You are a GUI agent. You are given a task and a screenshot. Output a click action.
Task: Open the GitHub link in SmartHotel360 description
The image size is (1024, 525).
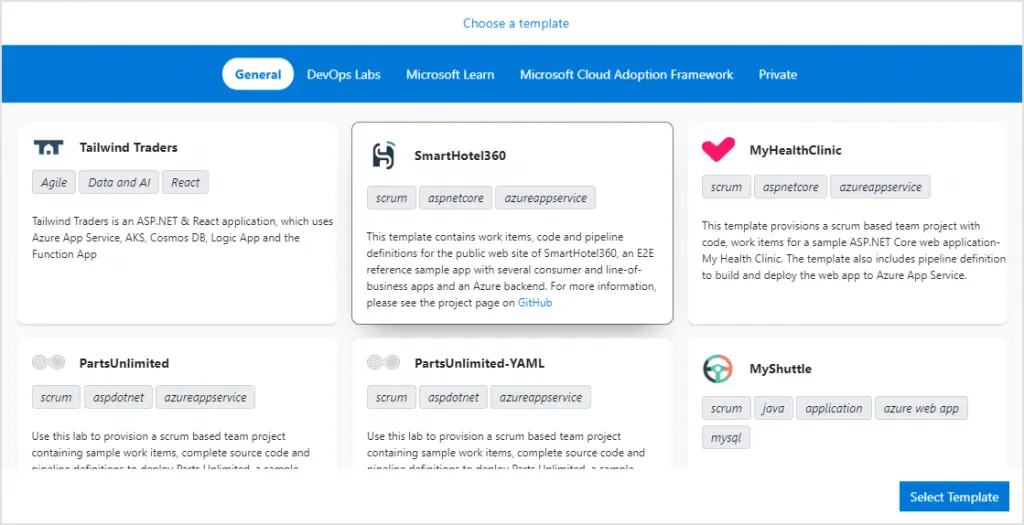(x=535, y=302)
